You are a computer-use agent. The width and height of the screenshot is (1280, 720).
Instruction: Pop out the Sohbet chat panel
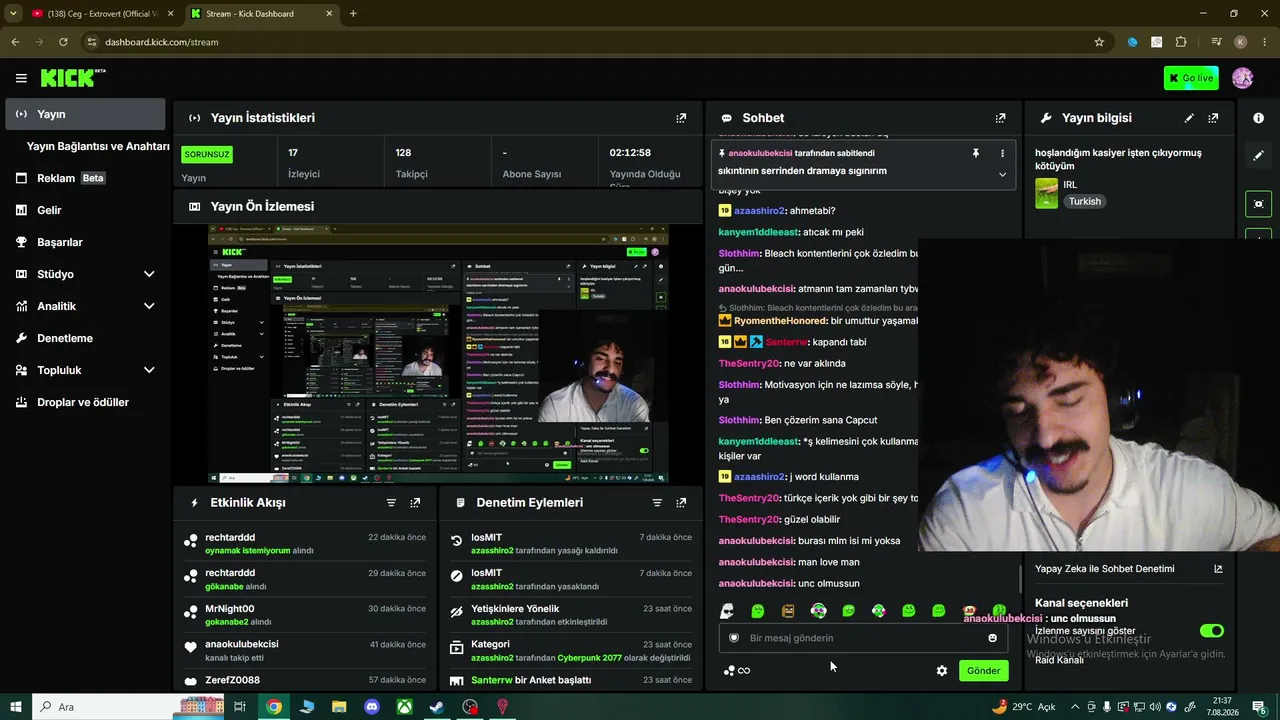[x=1000, y=118]
